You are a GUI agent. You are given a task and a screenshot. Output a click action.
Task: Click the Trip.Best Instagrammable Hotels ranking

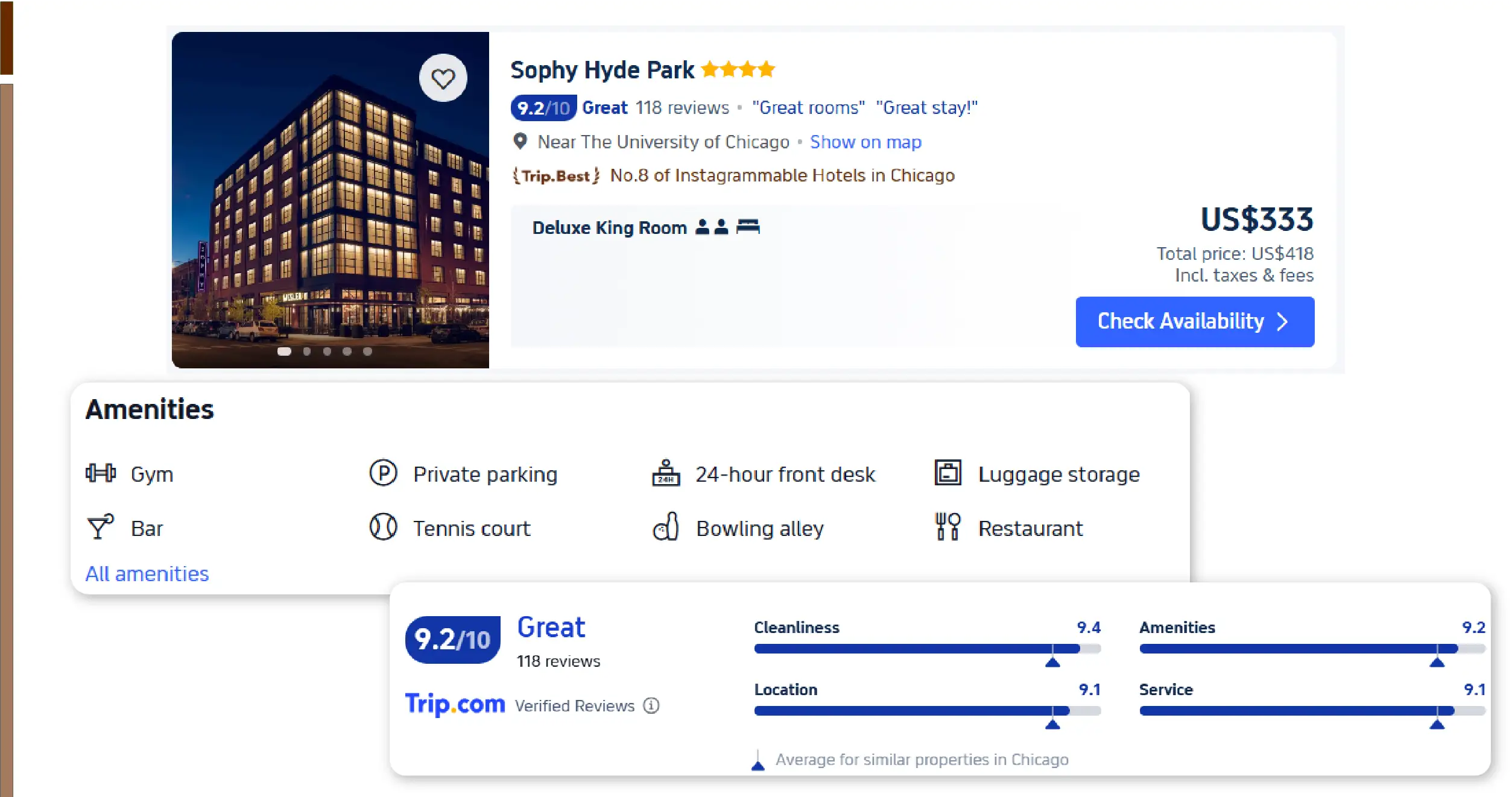click(x=782, y=175)
